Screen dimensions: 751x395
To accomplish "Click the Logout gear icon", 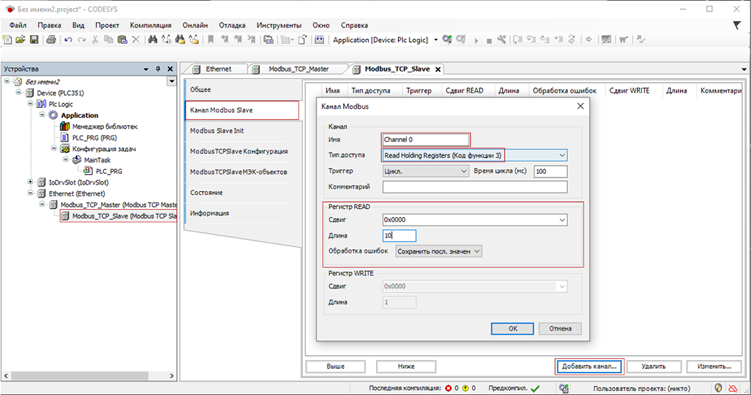I will tap(461, 40).
